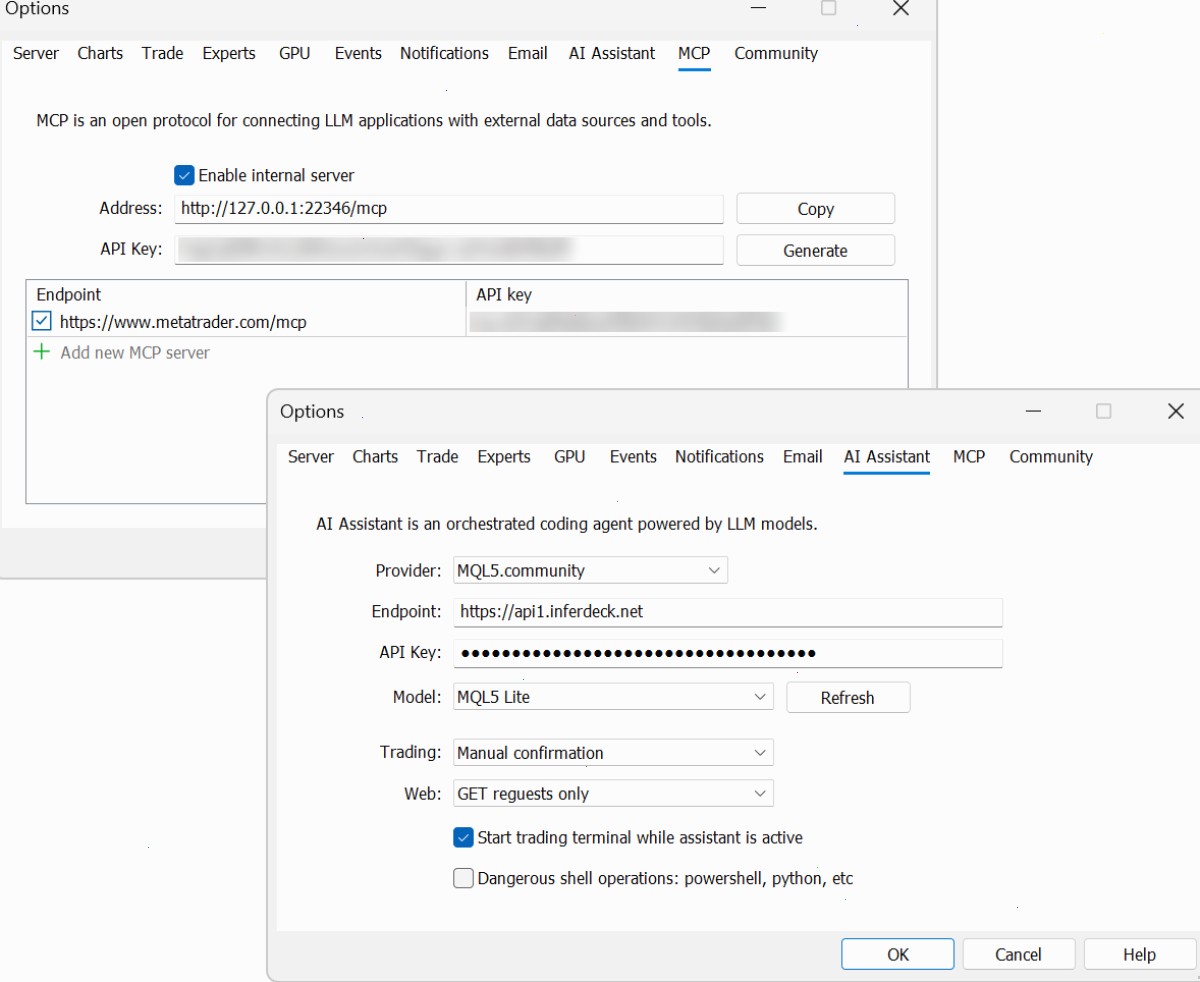Expand the Model dropdown MQL5 Lite
The width and height of the screenshot is (1200, 982).
(614, 697)
